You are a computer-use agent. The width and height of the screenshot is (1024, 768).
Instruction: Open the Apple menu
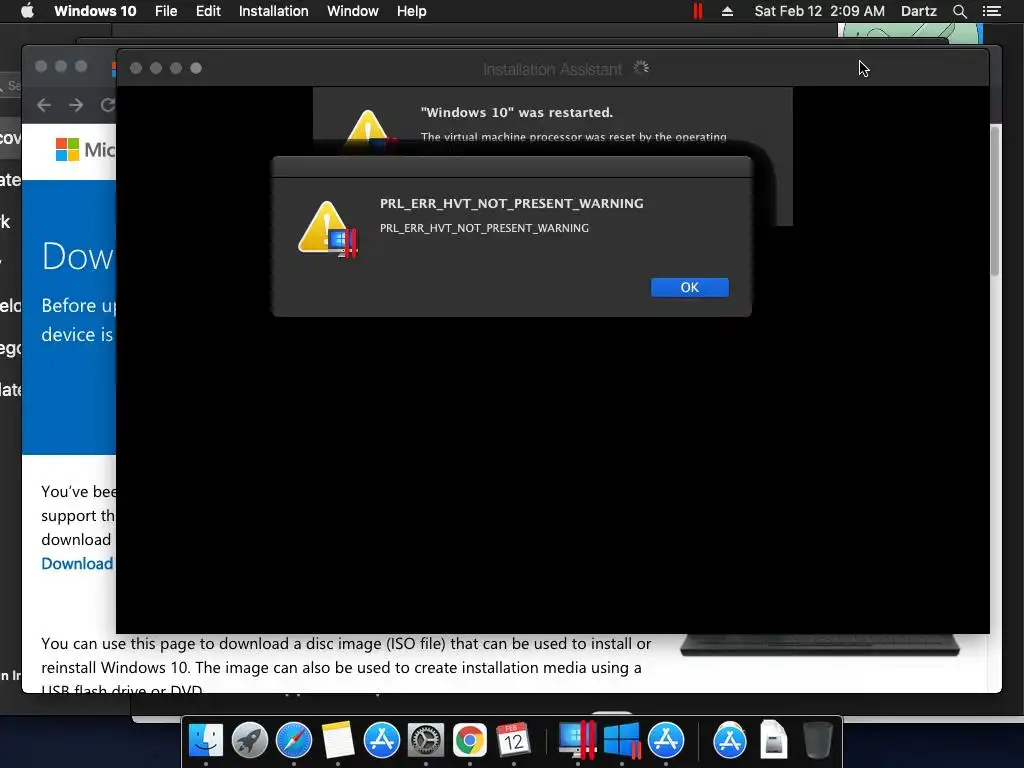(27, 11)
